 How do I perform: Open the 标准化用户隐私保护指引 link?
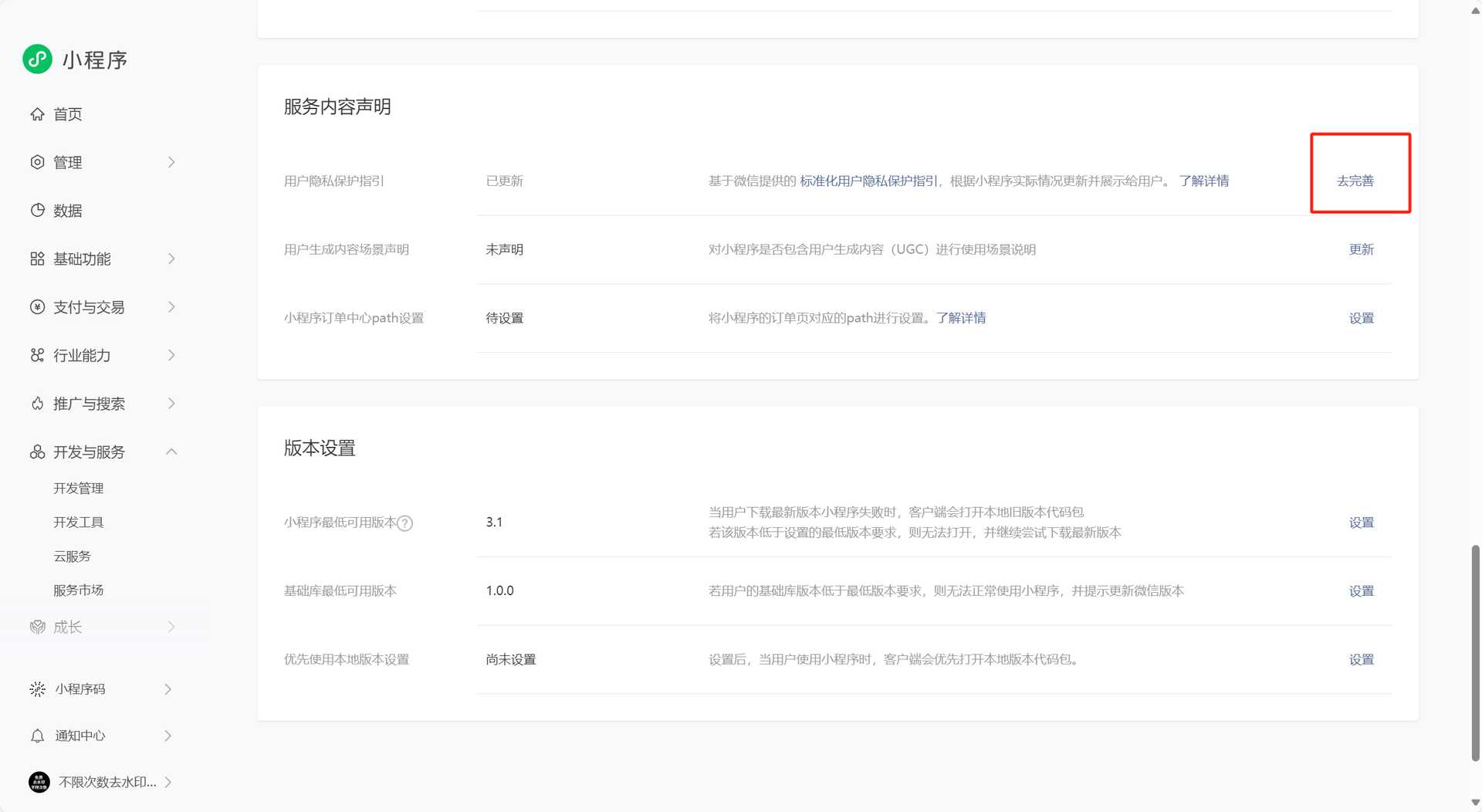[868, 181]
